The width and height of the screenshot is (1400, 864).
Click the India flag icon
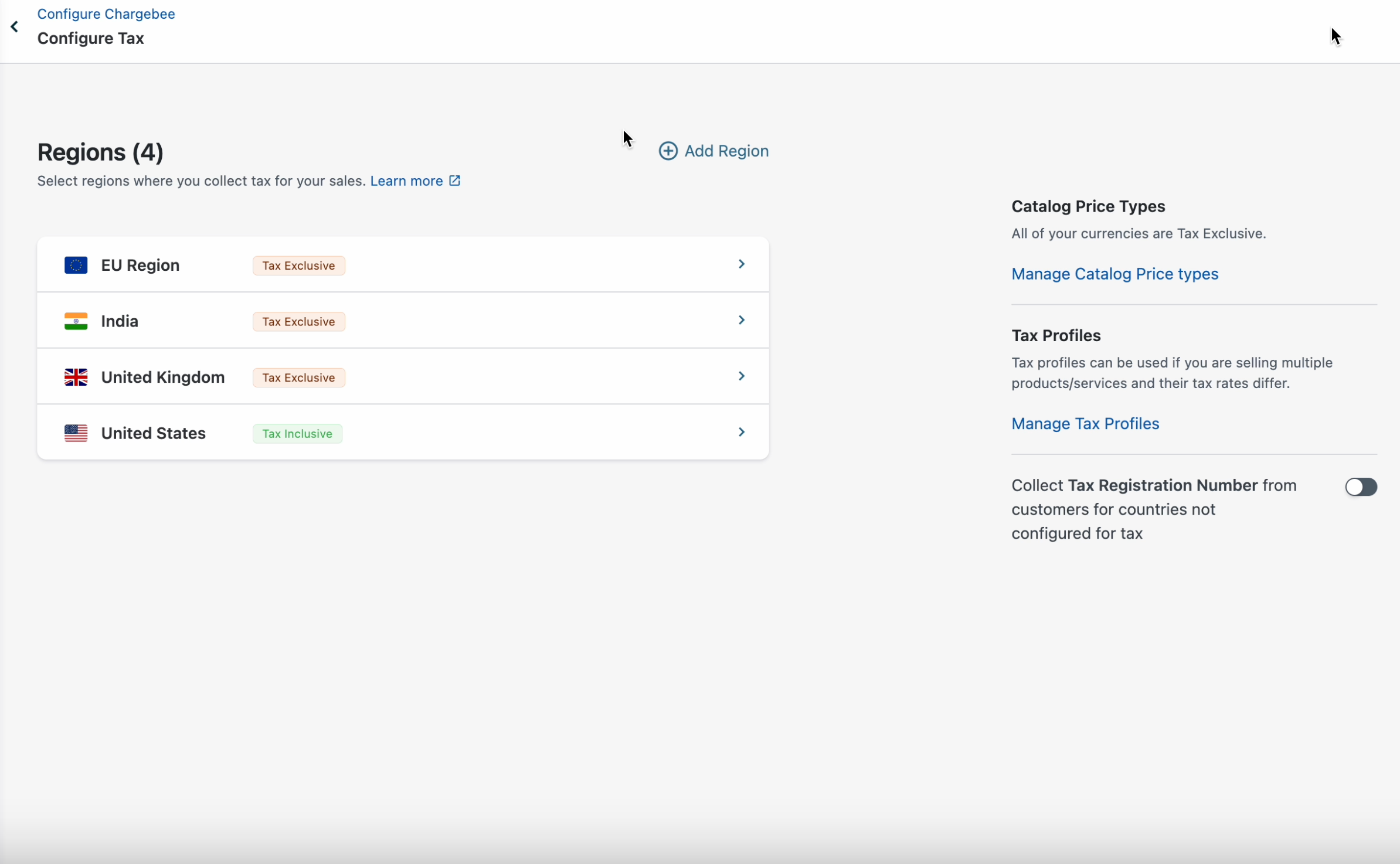point(76,321)
